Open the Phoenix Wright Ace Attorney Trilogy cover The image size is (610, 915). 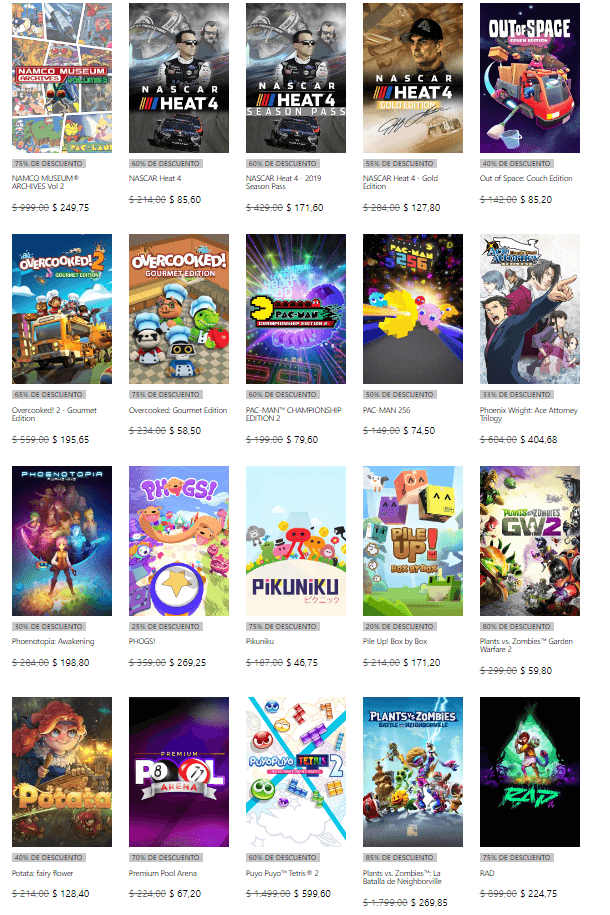tap(530, 309)
